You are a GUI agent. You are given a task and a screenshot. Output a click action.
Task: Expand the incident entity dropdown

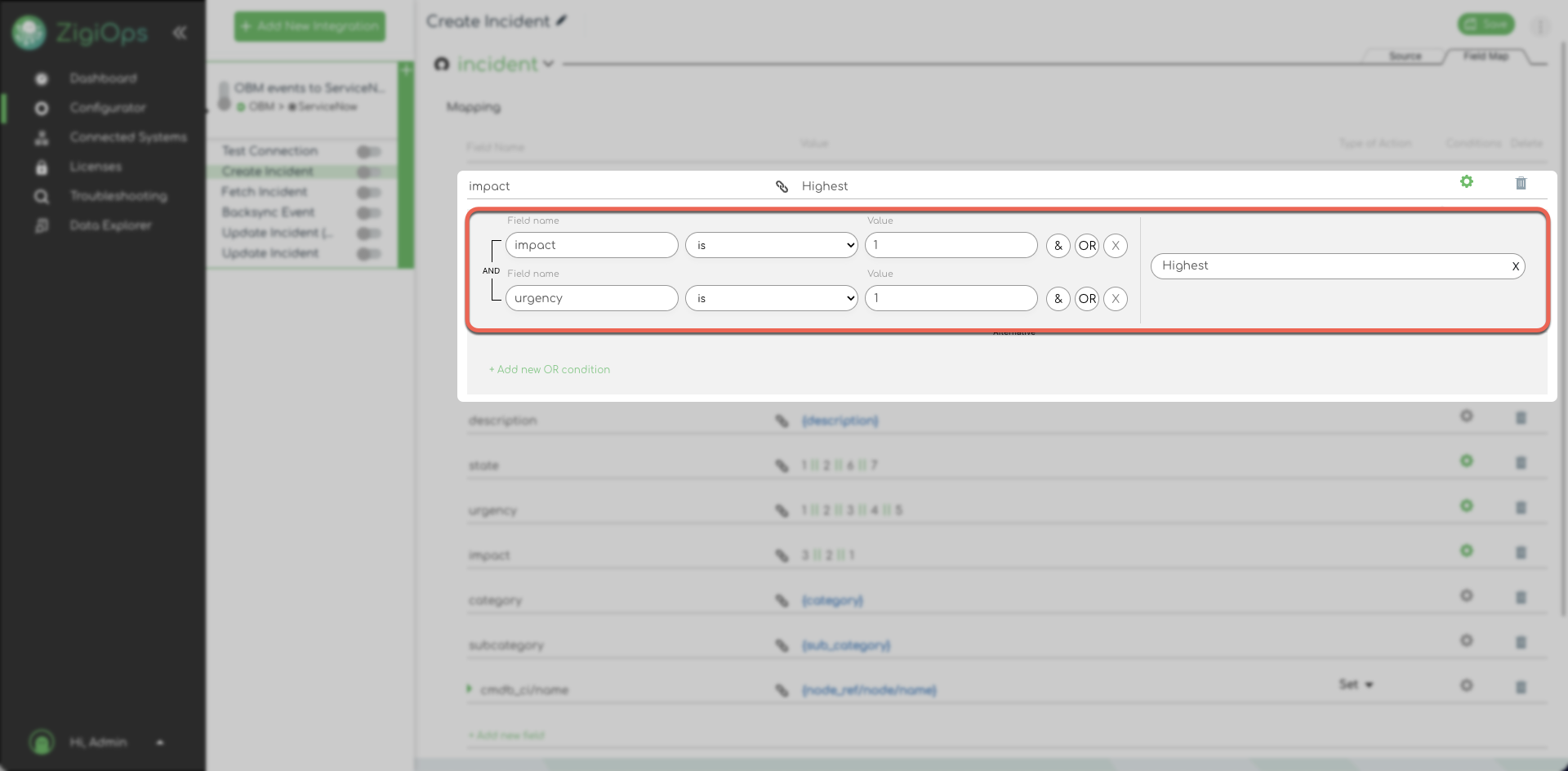tap(548, 65)
